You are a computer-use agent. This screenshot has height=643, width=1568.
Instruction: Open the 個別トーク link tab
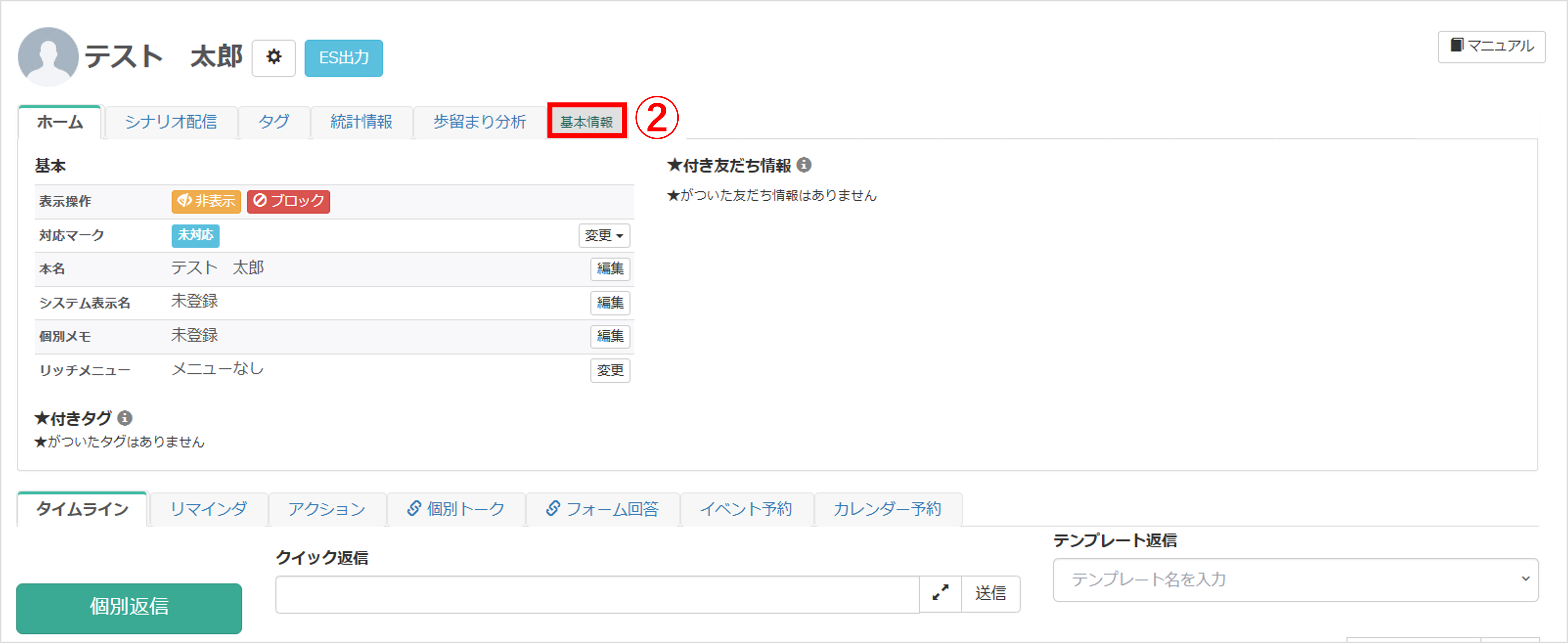click(x=456, y=509)
